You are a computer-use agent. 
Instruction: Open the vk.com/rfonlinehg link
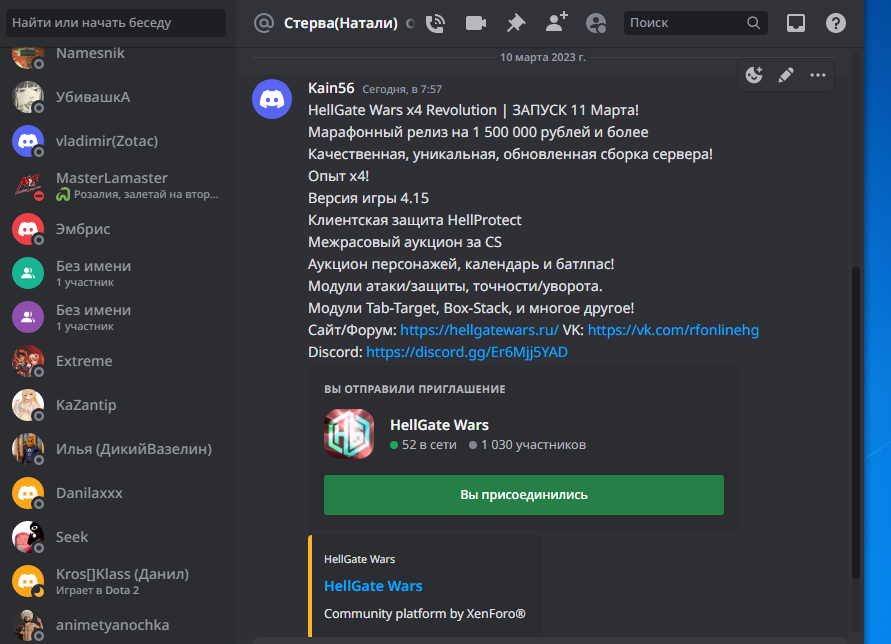tap(673, 330)
